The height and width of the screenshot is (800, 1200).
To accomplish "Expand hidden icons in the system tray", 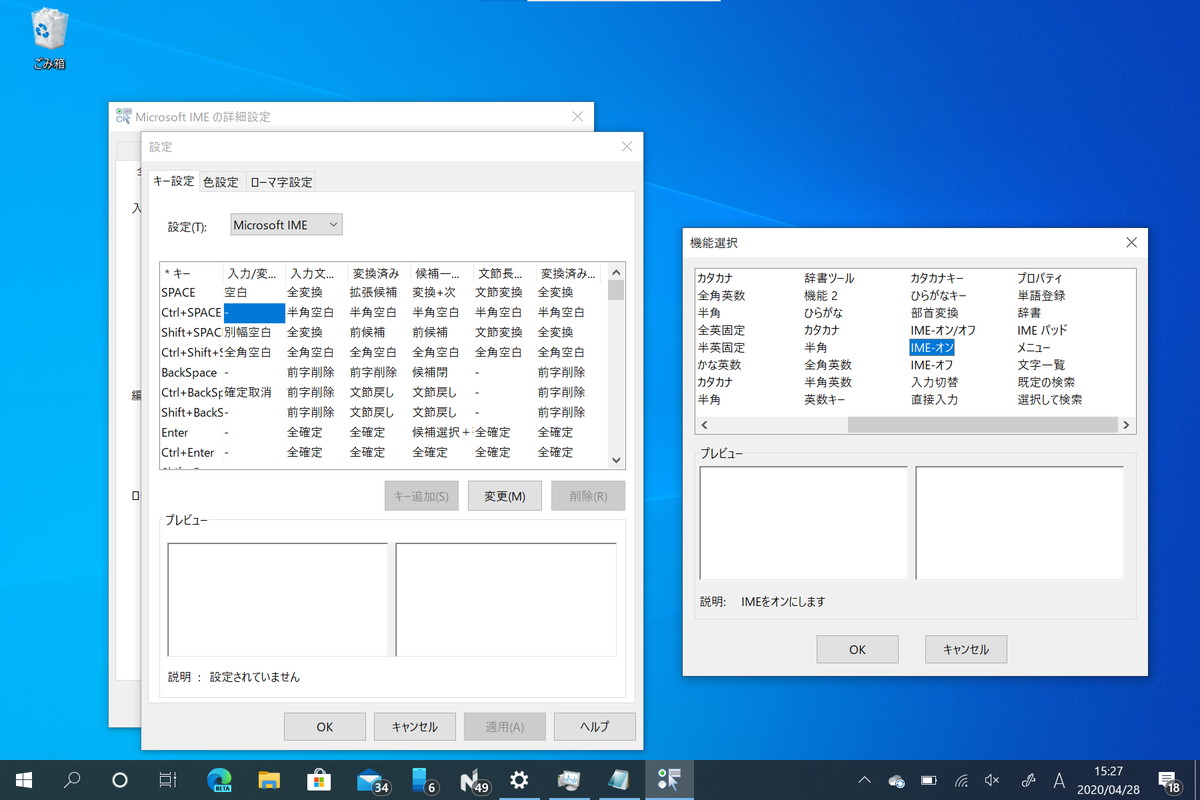I will [x=863, y=779].
